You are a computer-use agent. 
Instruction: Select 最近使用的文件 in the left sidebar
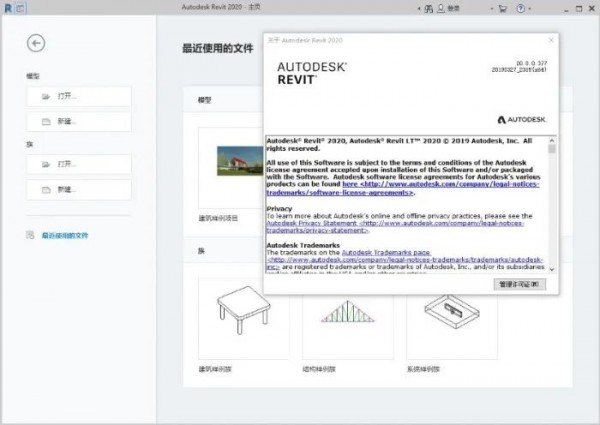65,235
